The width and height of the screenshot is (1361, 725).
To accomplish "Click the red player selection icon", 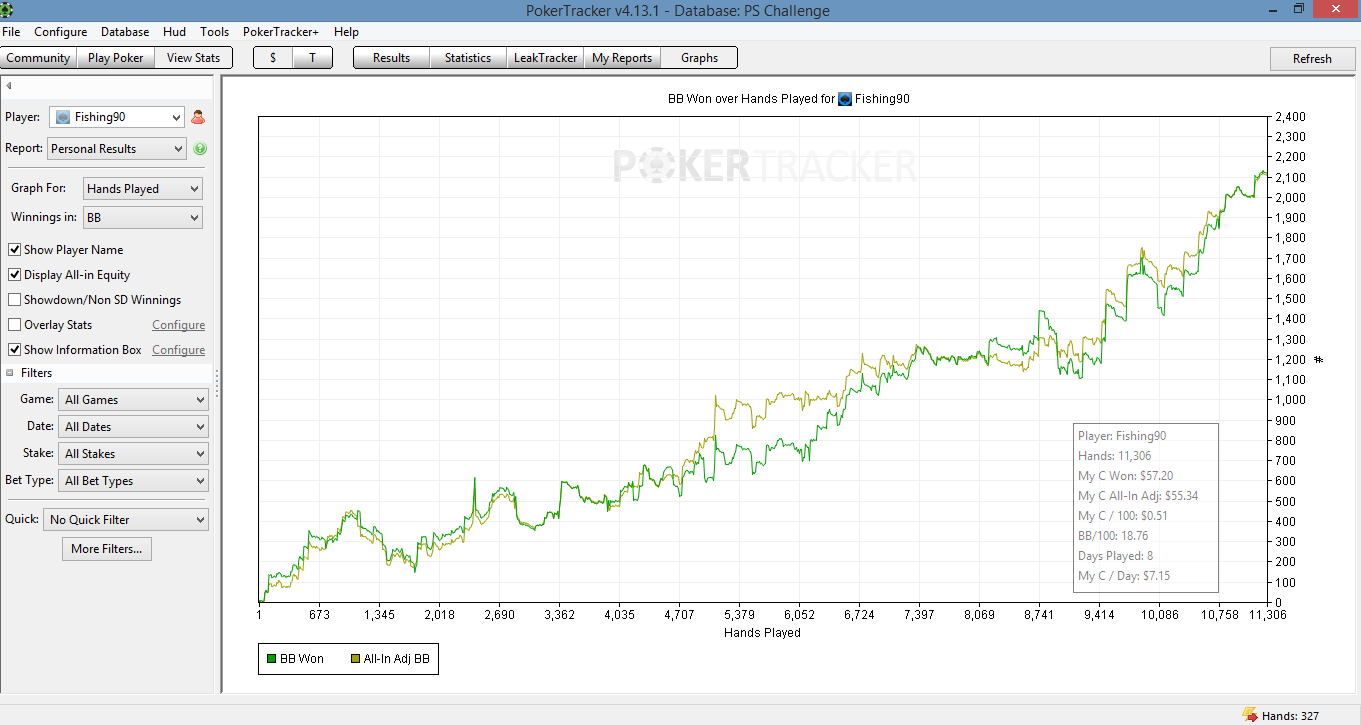I will 198,117.
